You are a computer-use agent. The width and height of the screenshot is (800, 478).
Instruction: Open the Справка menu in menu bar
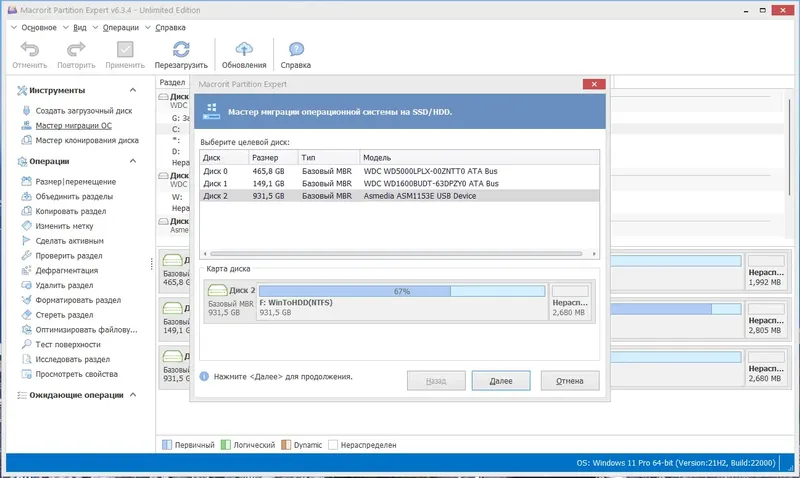click(170, 28)
